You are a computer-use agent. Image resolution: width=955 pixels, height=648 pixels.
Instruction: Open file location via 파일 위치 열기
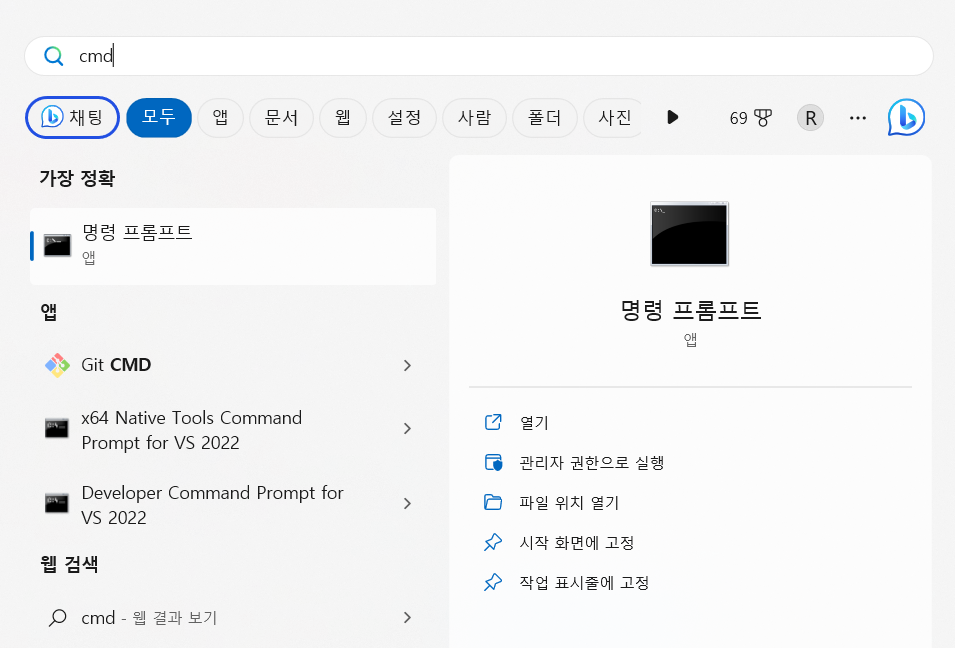(x=569, y=503)
